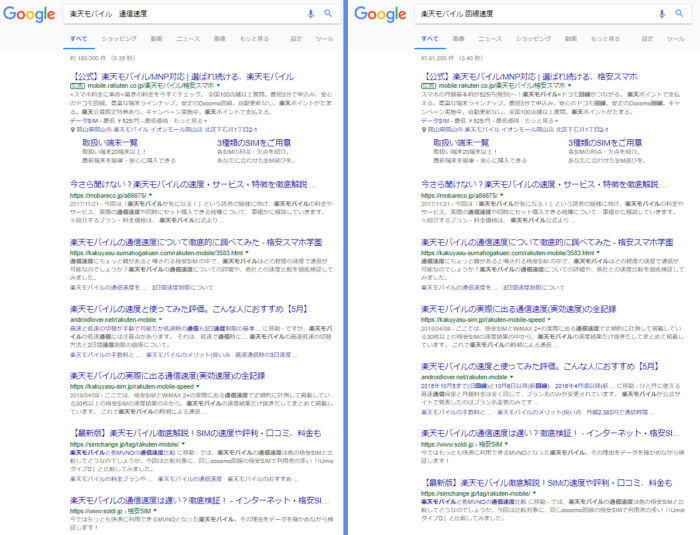Open 速度と使ってみた評価 result on 回線速度 page
This screenshot has width=700, height=535.
(540, 367)
